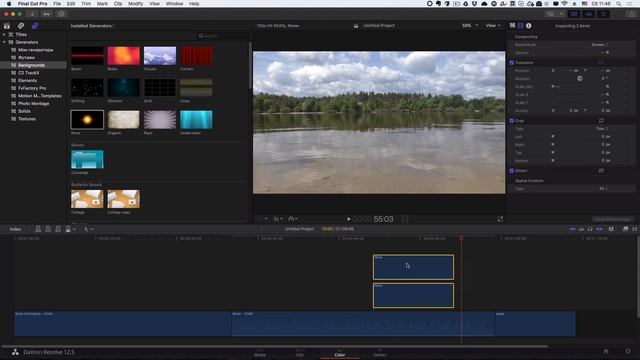Click the audio skimming headphone icon

point(590,229)
